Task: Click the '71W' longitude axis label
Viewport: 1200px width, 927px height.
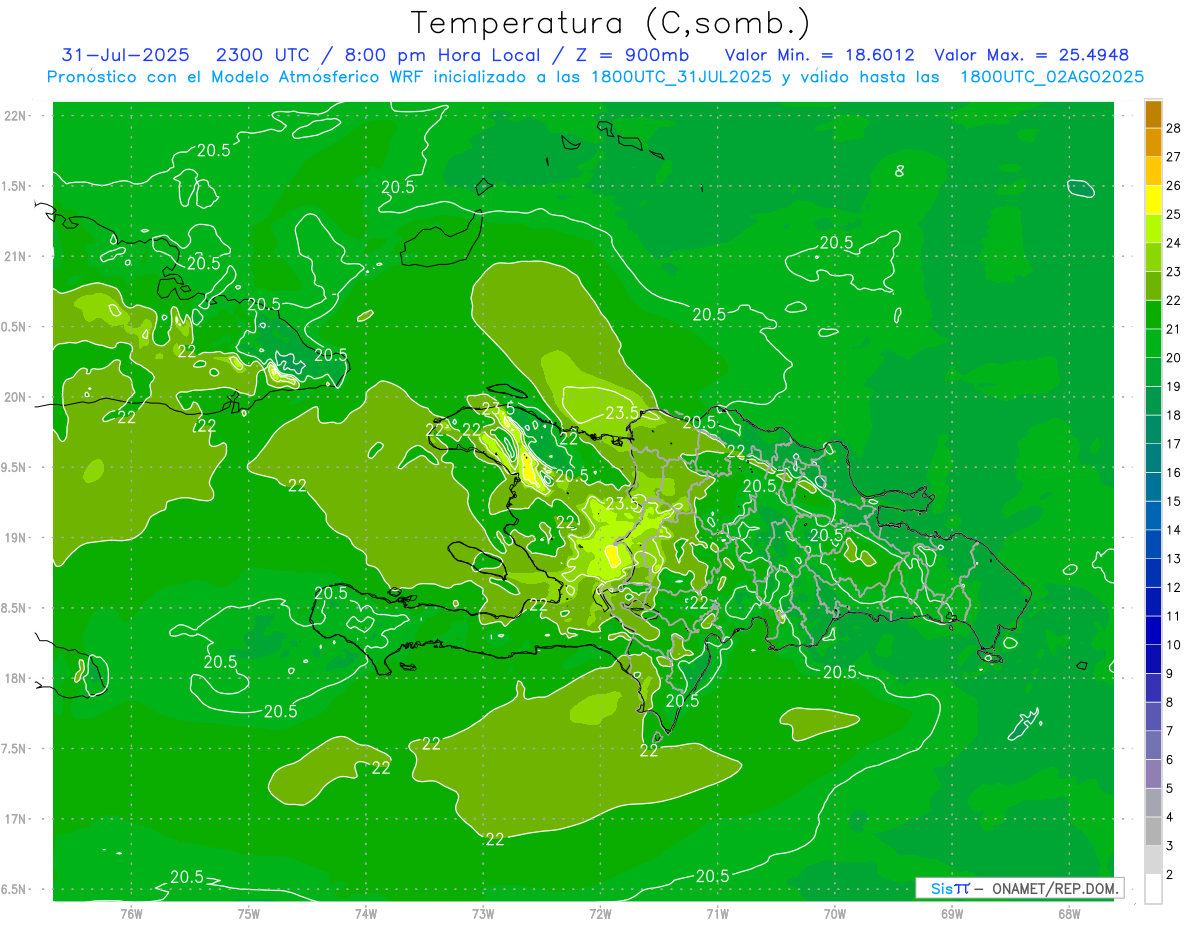Action: [x=717, y=914]
